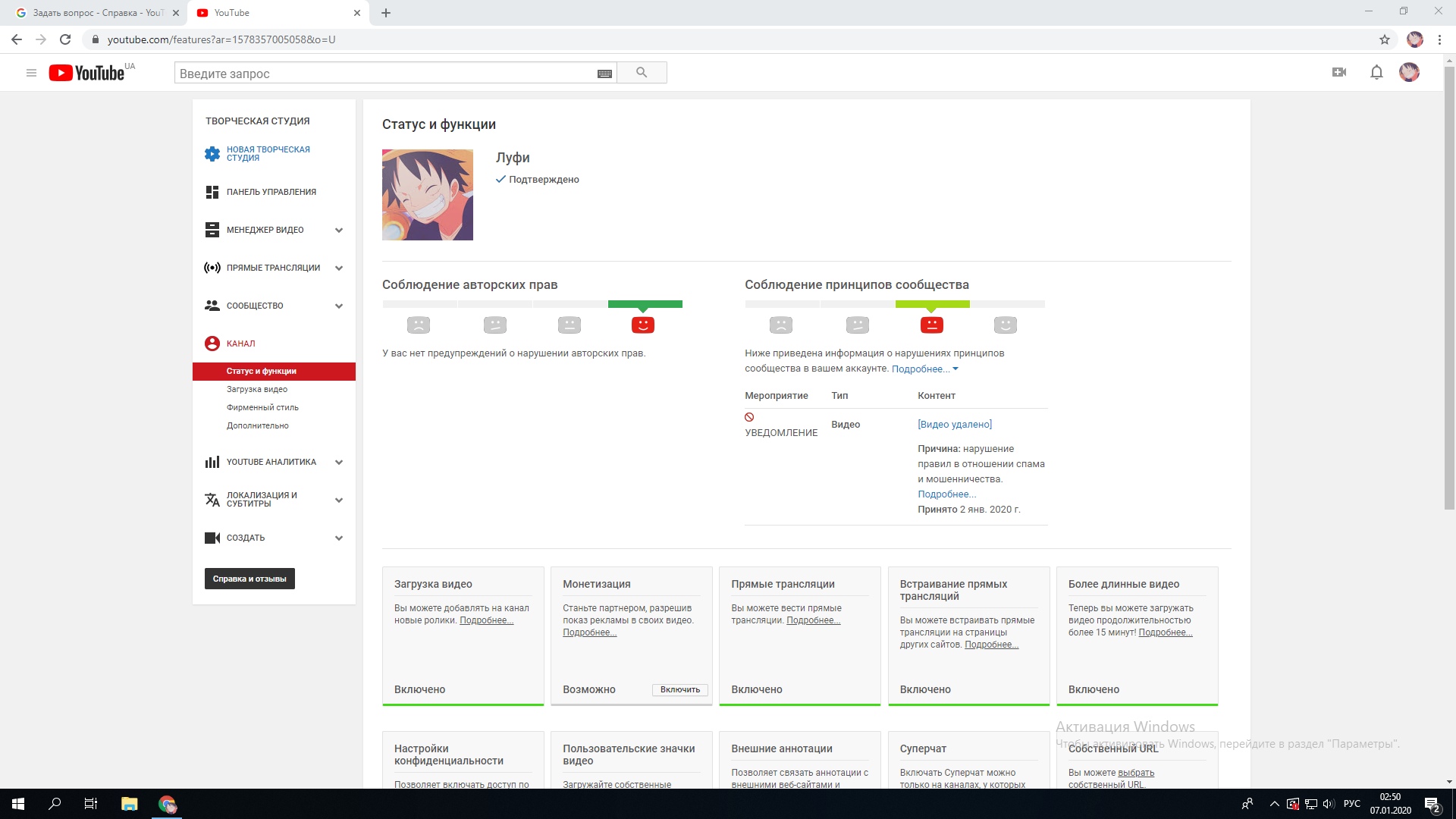1456x819 pixels.
Task: Open the Windows Start menu
Action: [x=18, y=804]
